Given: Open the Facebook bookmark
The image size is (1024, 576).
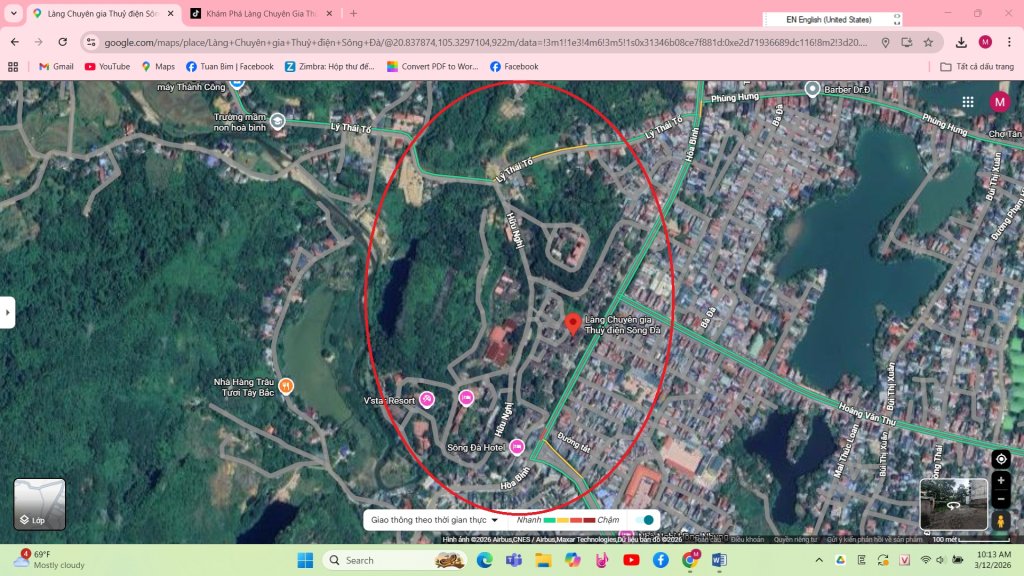Looking at the screenshot, I should click(x=514, y=67).
